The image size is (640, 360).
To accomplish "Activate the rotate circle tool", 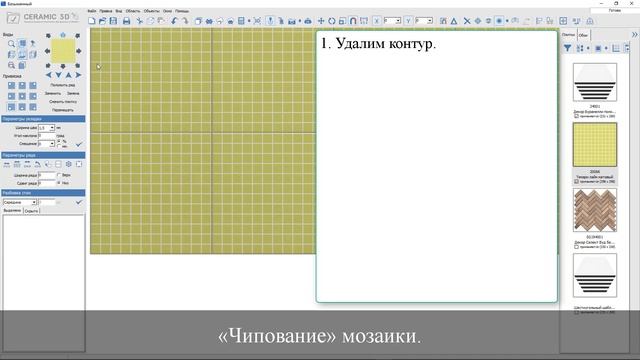I will 331,21.
